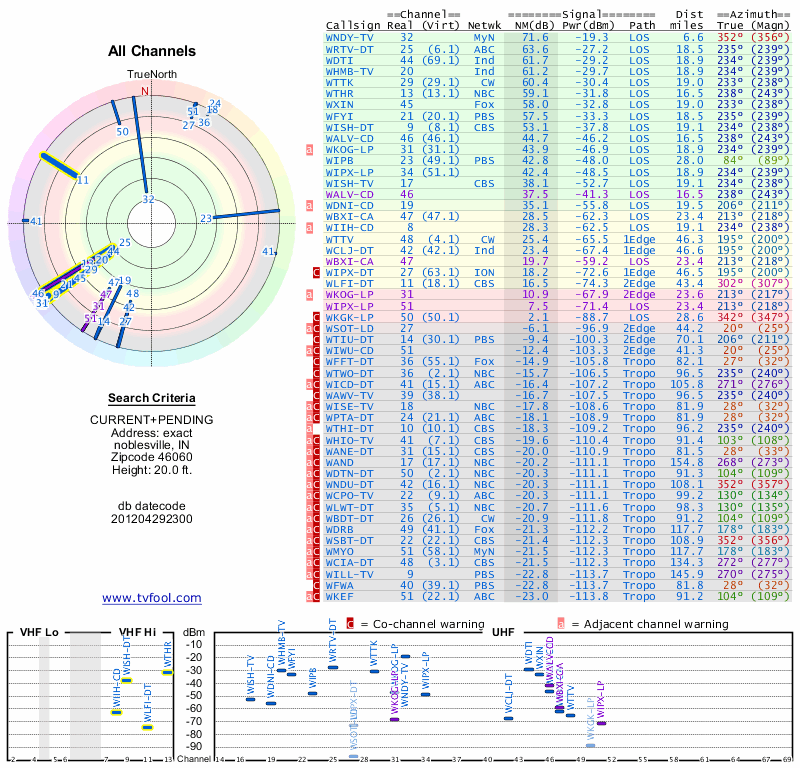Click the channel 11 highlighted line on radar
The width and height of the screenshot is (800, 768).
pyautogui.click(x=60, y=166)
